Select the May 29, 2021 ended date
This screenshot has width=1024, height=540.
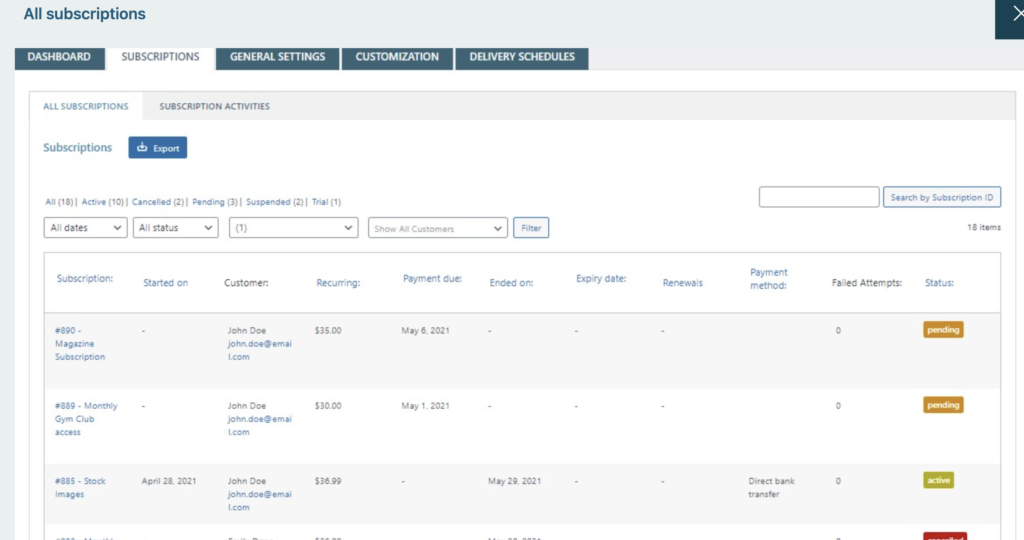tap(514, 481)
